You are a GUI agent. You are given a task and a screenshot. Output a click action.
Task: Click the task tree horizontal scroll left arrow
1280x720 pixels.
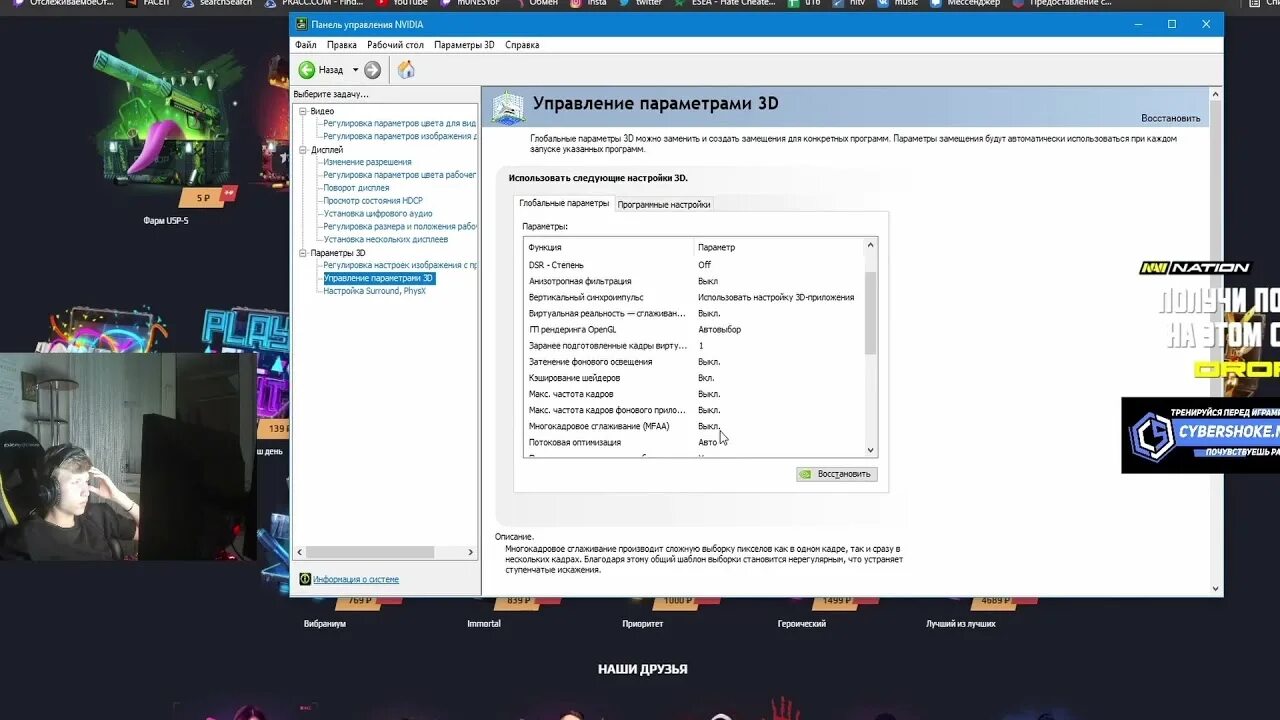pyautogui.click(x=300, y=552)
